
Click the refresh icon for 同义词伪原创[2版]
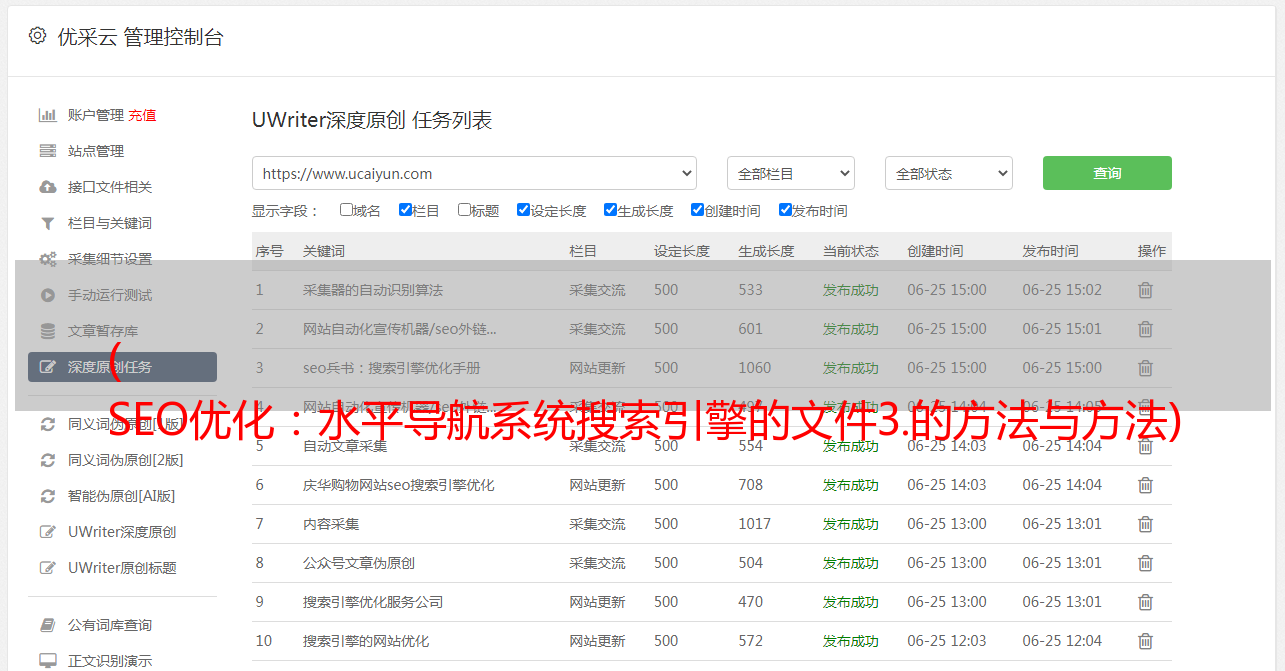coord(47,460)
